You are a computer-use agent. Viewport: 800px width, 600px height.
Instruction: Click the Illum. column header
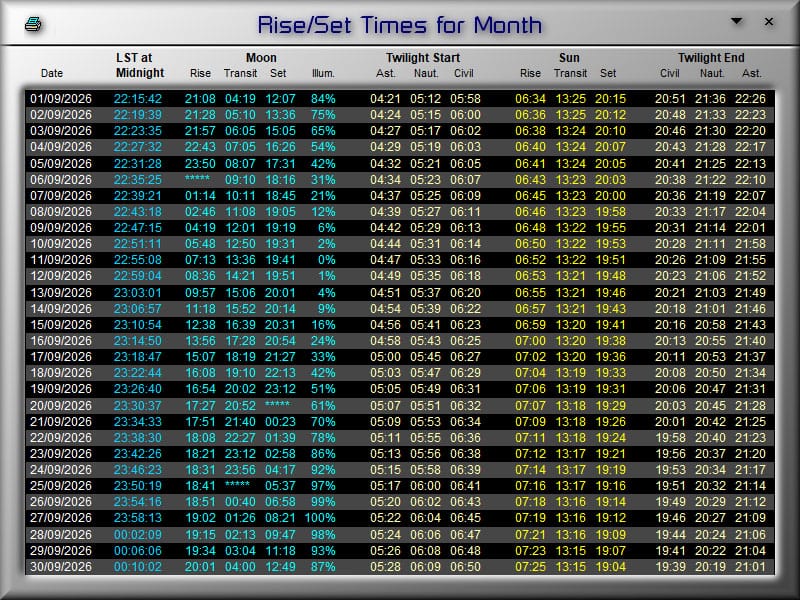[323, 73]
